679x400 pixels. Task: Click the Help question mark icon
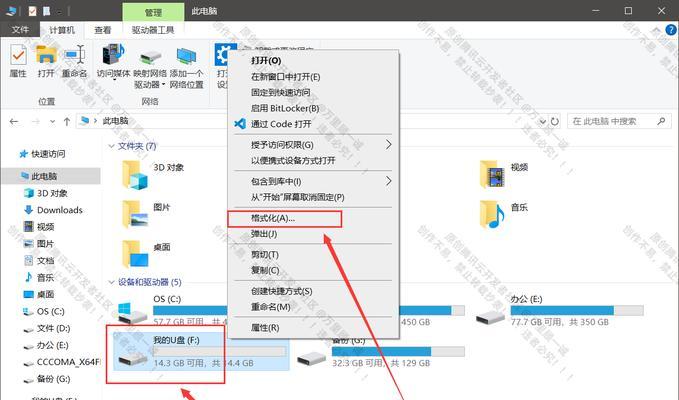pos(671,30)
